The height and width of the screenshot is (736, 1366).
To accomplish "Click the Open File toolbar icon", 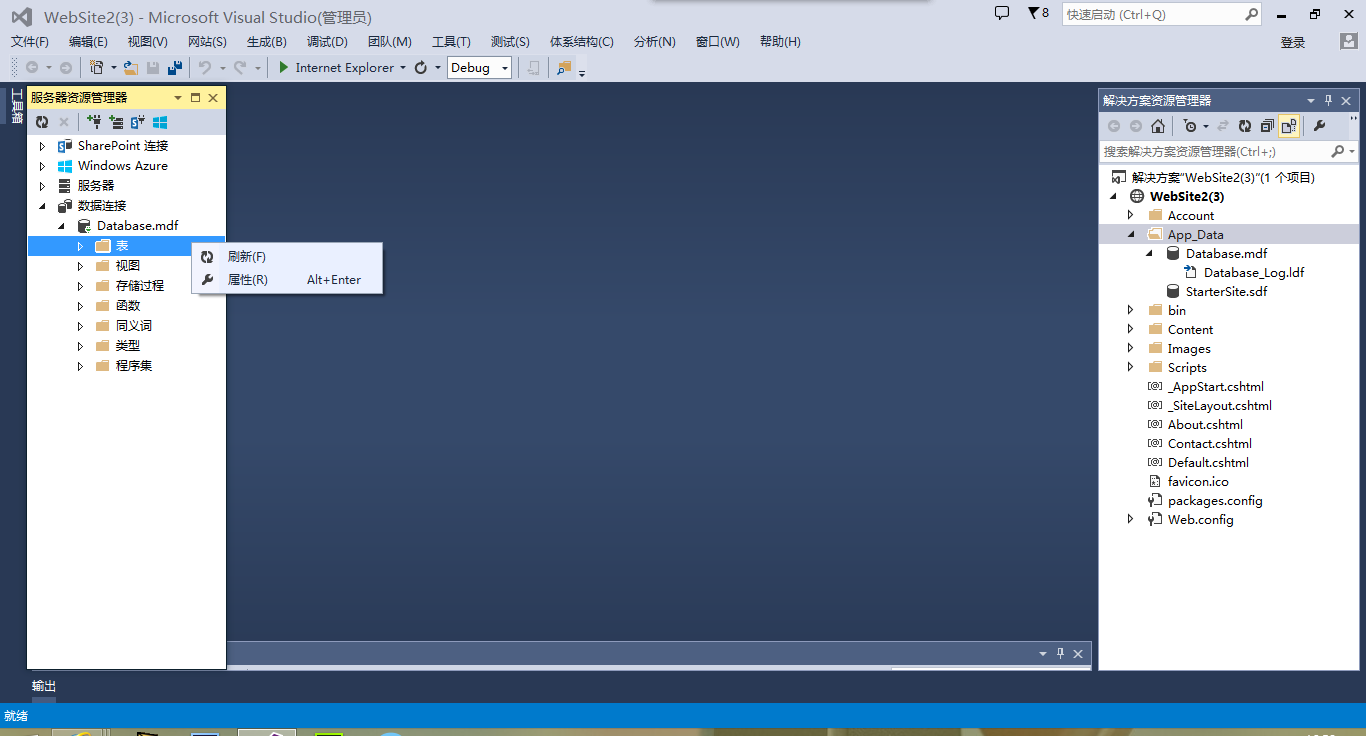I will coord(131,67).
